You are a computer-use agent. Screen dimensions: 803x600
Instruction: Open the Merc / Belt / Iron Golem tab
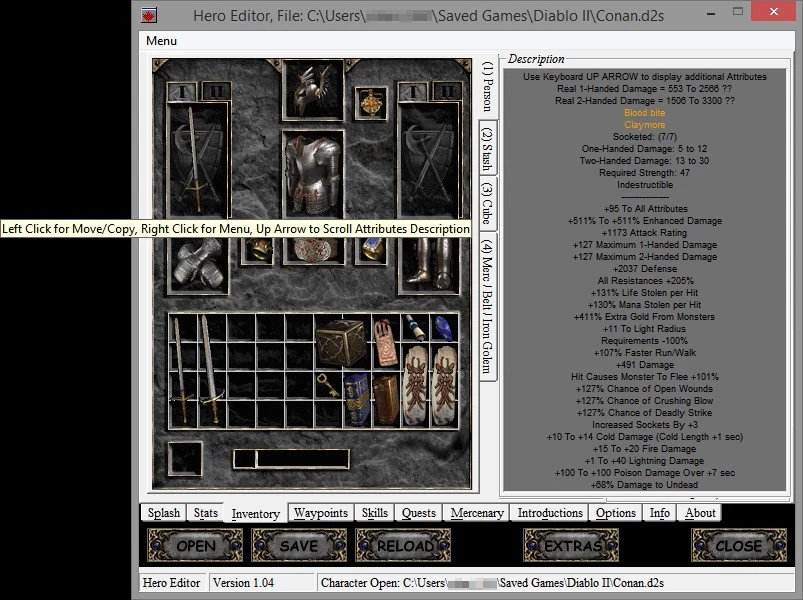point(487,307)
